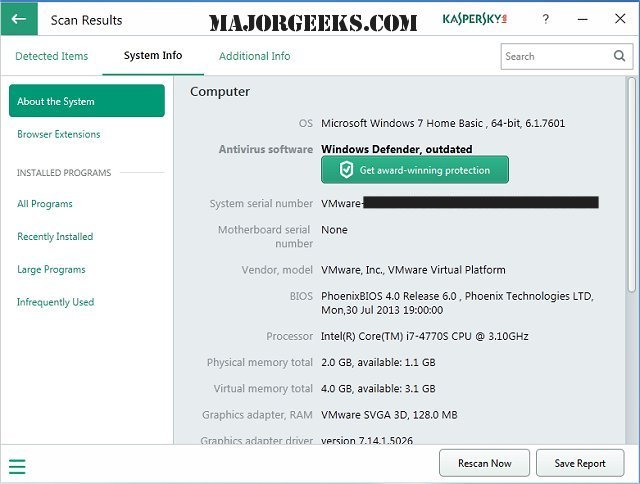Click Get award-winning protection button
Image resolution: width=640 pixels, height=484 pixels.
click(x=415, y=170)
